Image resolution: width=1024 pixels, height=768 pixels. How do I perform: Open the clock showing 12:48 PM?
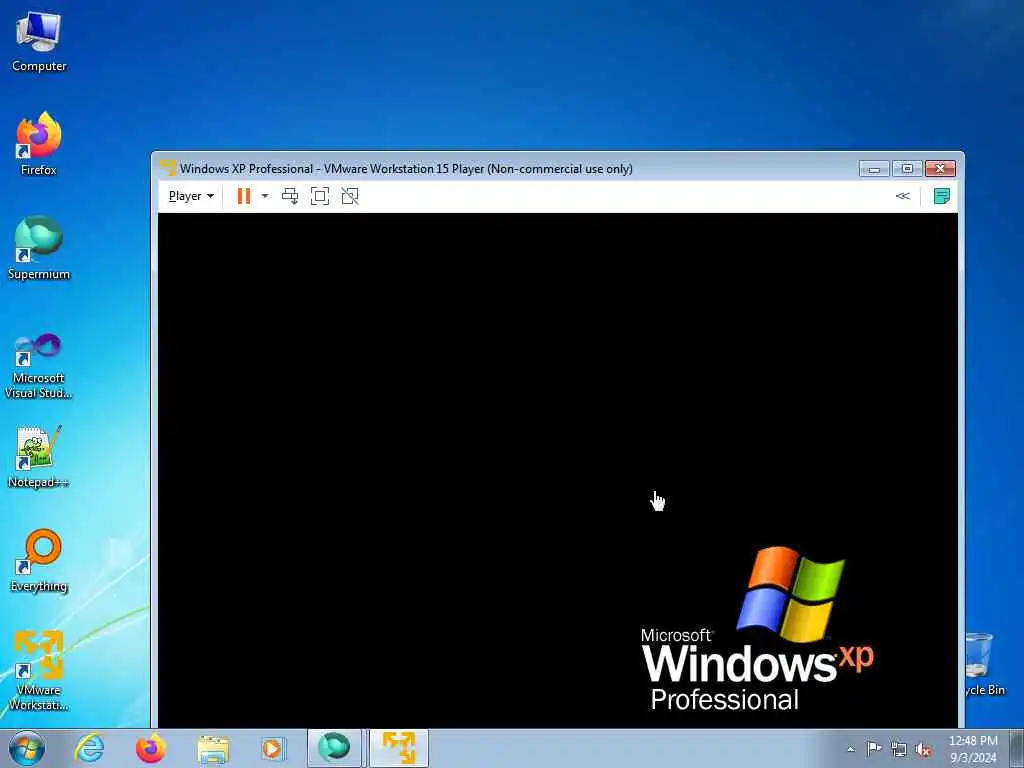pos(973,749)
